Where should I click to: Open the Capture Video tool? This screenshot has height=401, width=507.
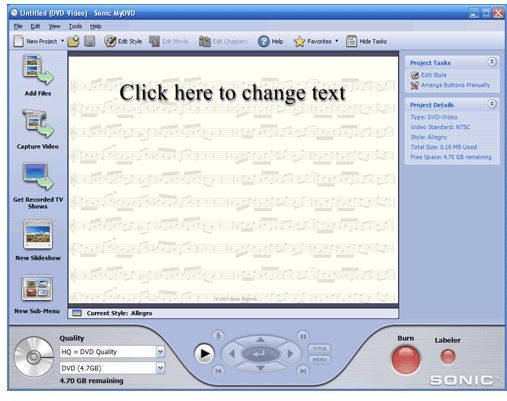coord(38,124)
